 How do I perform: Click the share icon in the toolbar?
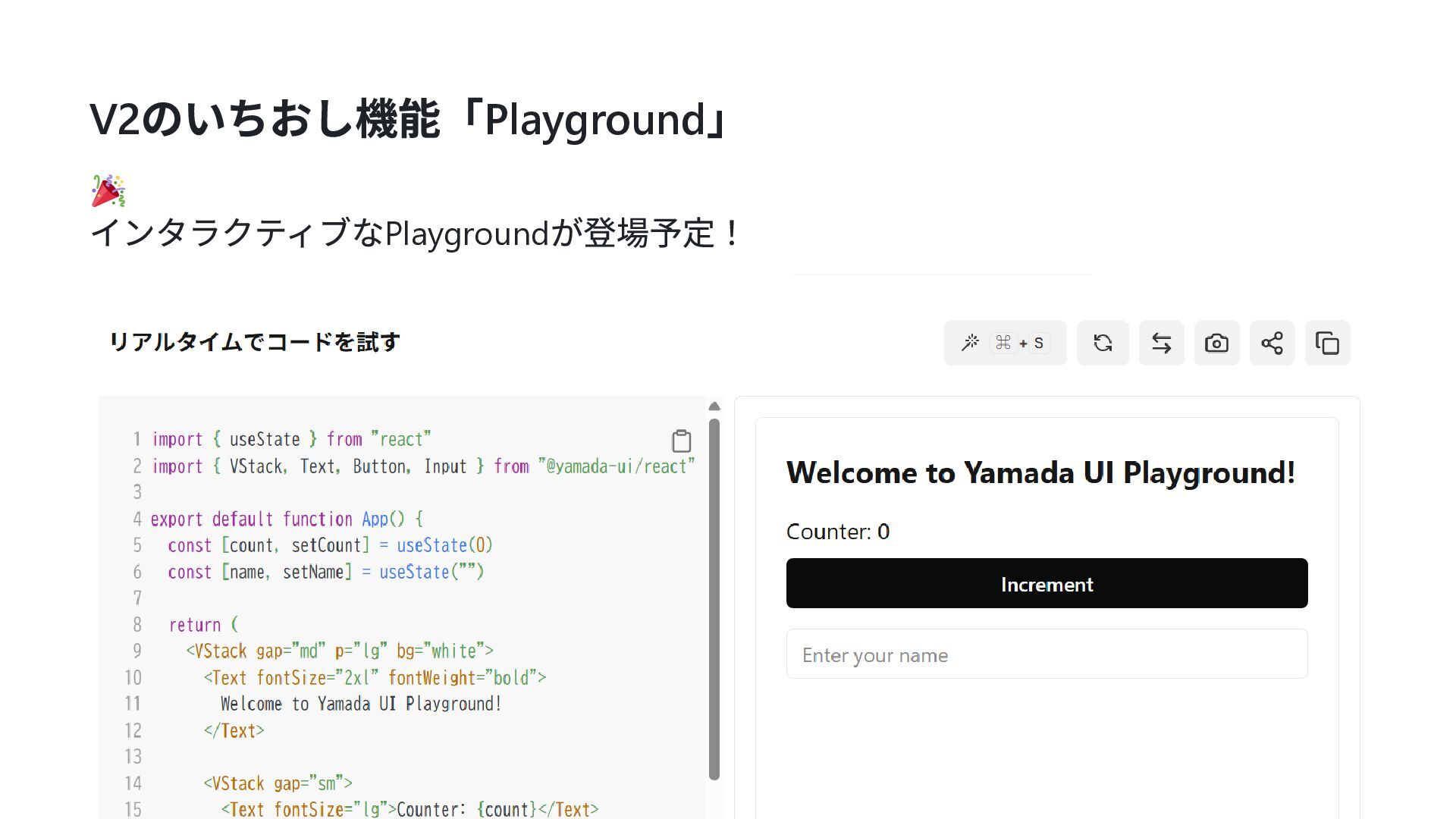click(x=1272, y=343)
